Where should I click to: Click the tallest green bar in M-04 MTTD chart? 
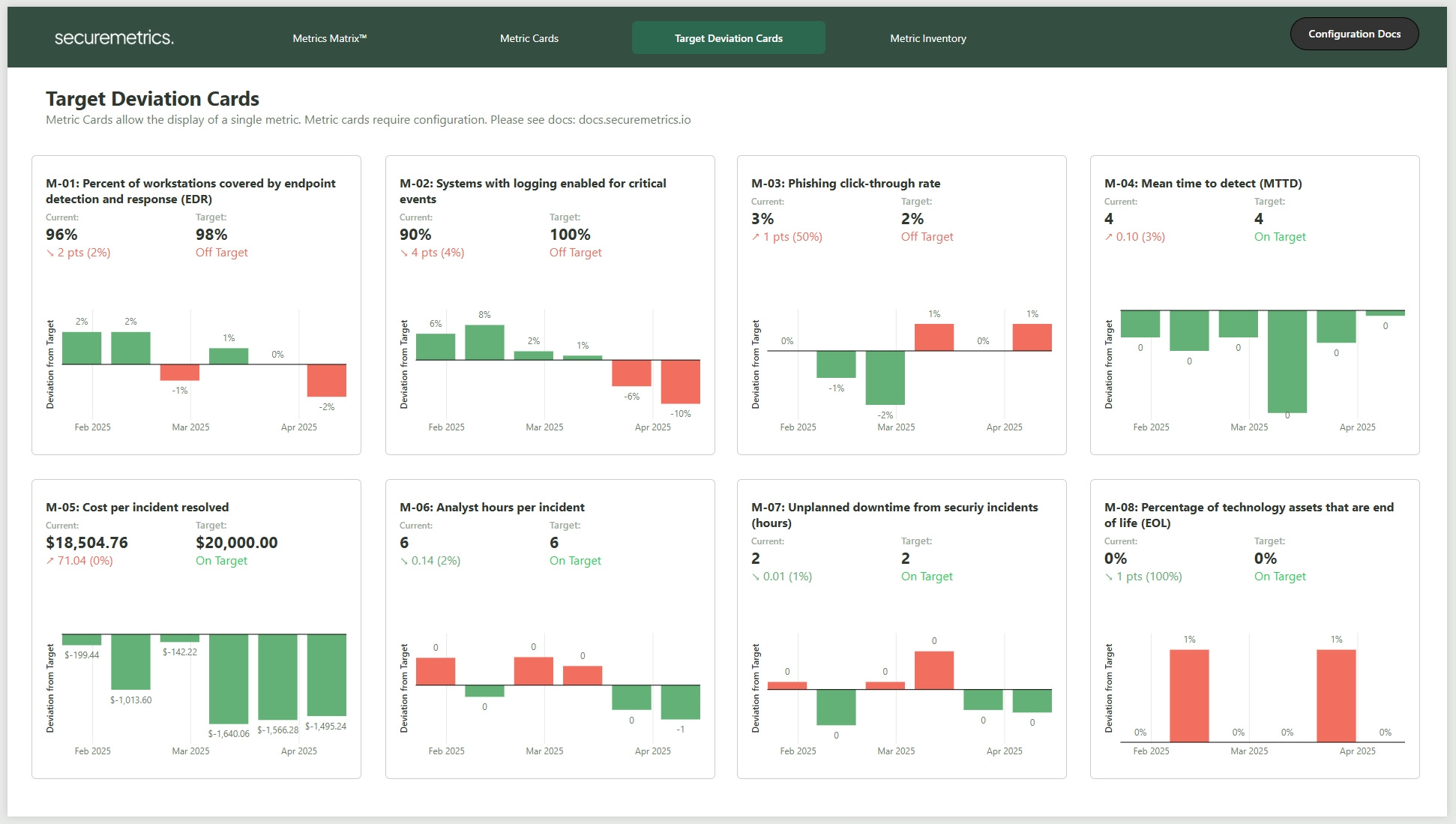point(1287,361)
